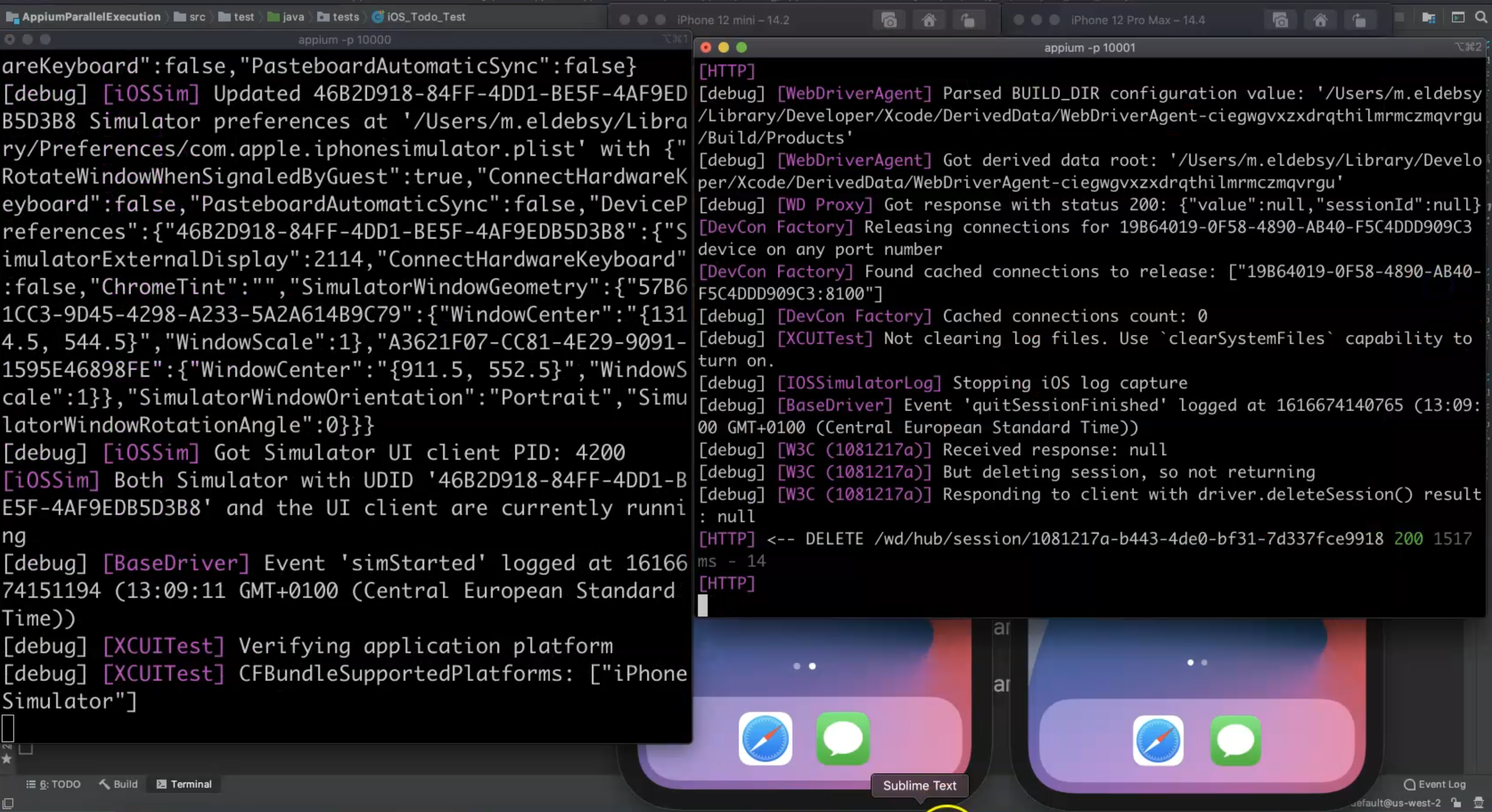Open the Terminal tool window tab

click(x=184, y=784)
